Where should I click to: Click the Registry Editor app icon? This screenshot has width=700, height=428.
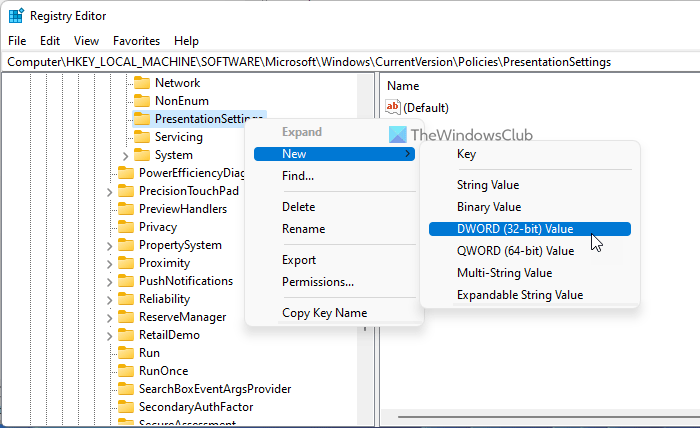point(16,16)
